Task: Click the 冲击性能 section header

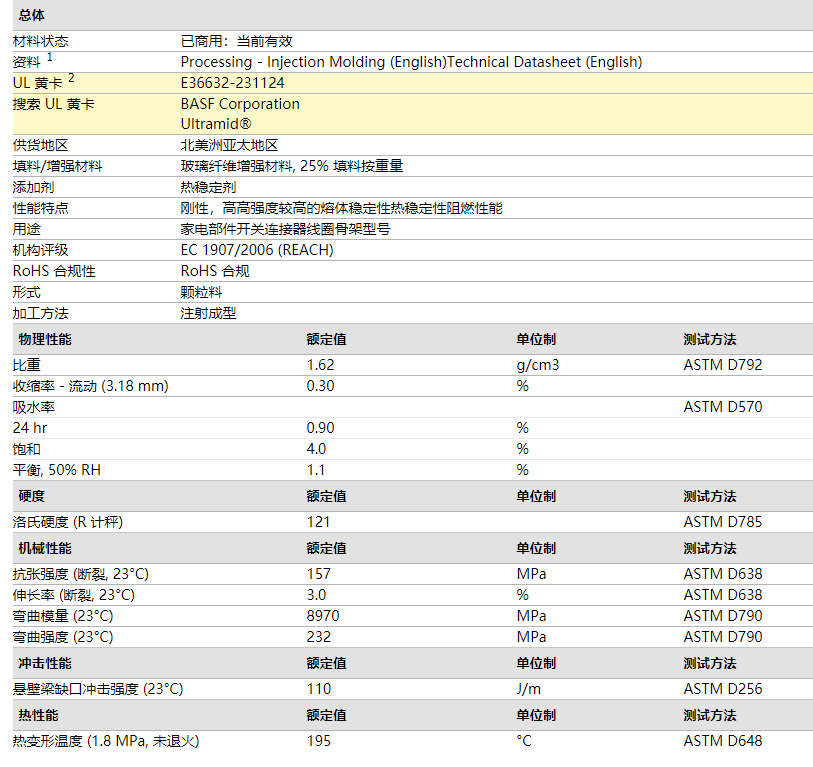Action: 45,664
